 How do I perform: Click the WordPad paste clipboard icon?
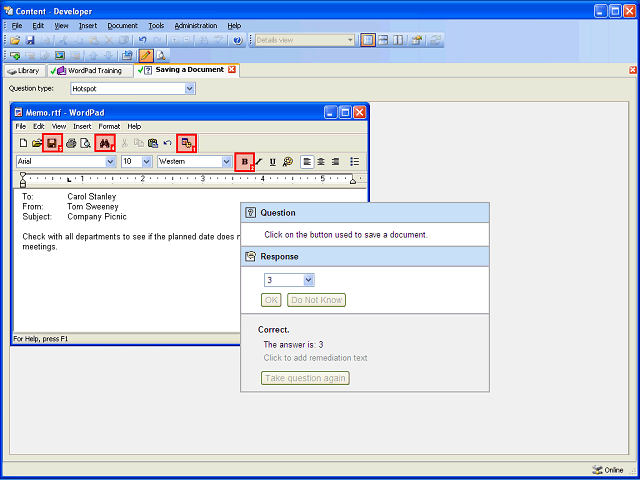point(153,143)
